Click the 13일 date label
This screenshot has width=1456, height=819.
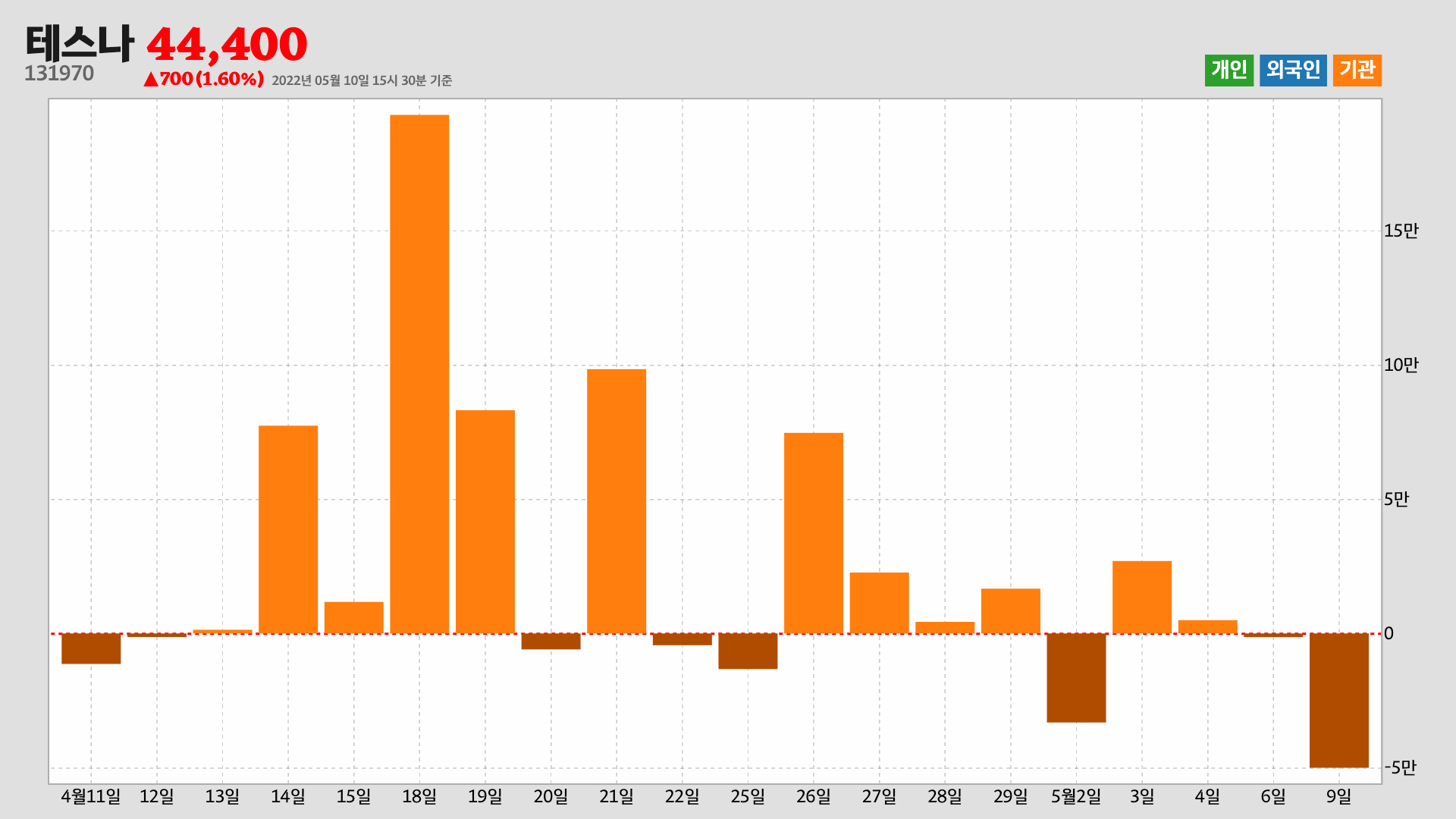(x=222, y=796)
